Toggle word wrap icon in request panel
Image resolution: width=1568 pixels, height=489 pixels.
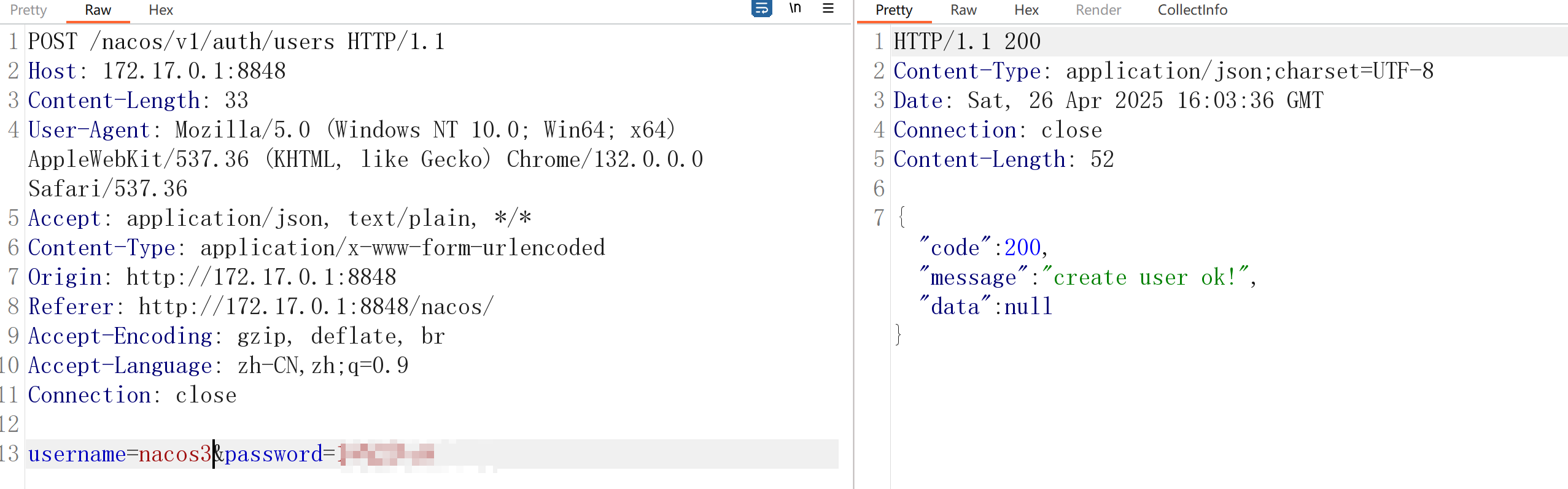click(x=761, y=9)
